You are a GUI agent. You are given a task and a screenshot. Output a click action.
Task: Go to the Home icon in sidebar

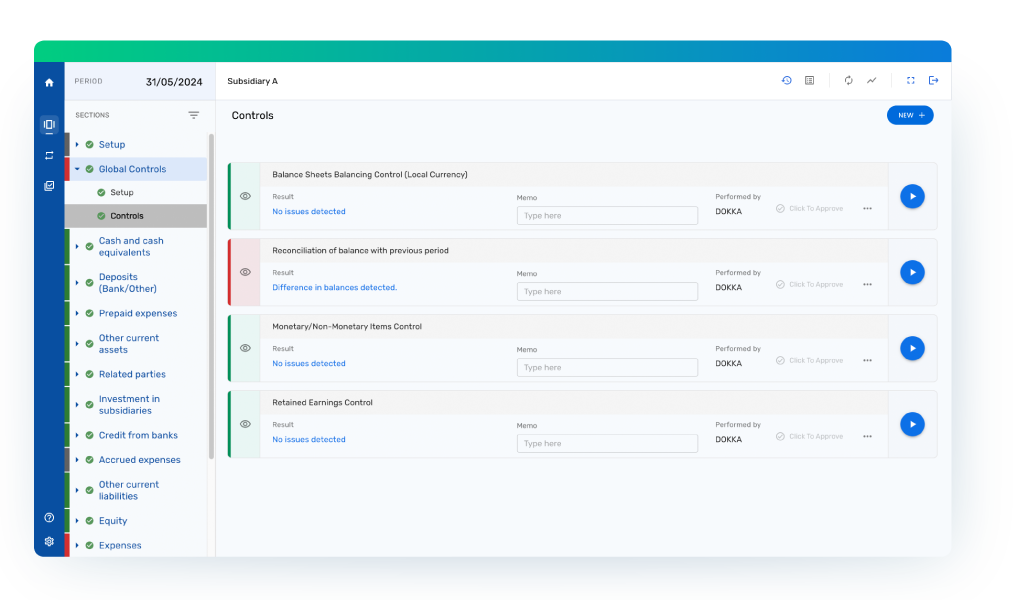point(49,82)
